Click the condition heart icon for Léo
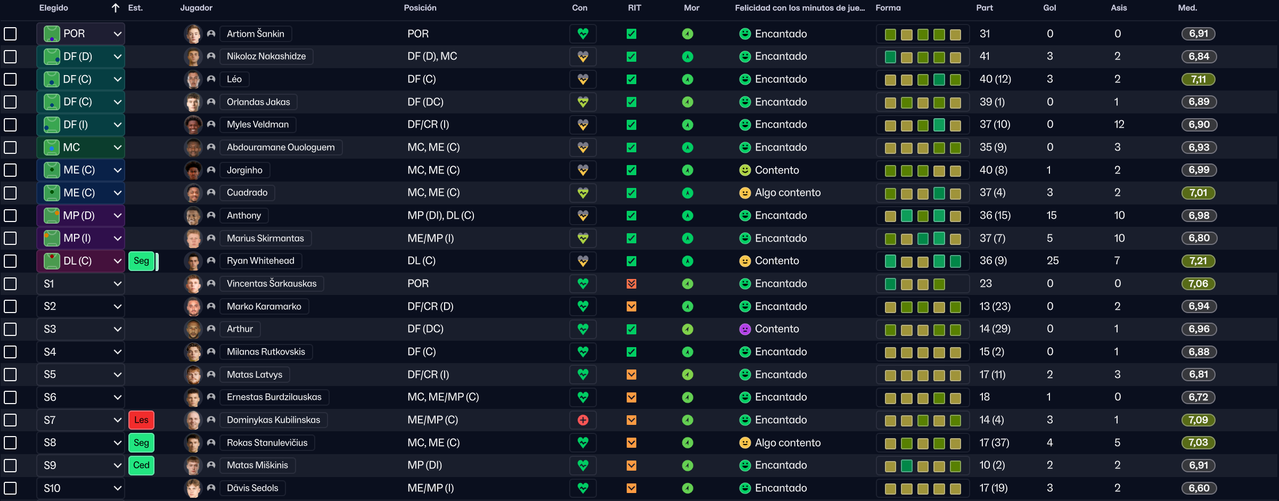Viewport: 1279px width, 501px height. (x=583, y=79)
